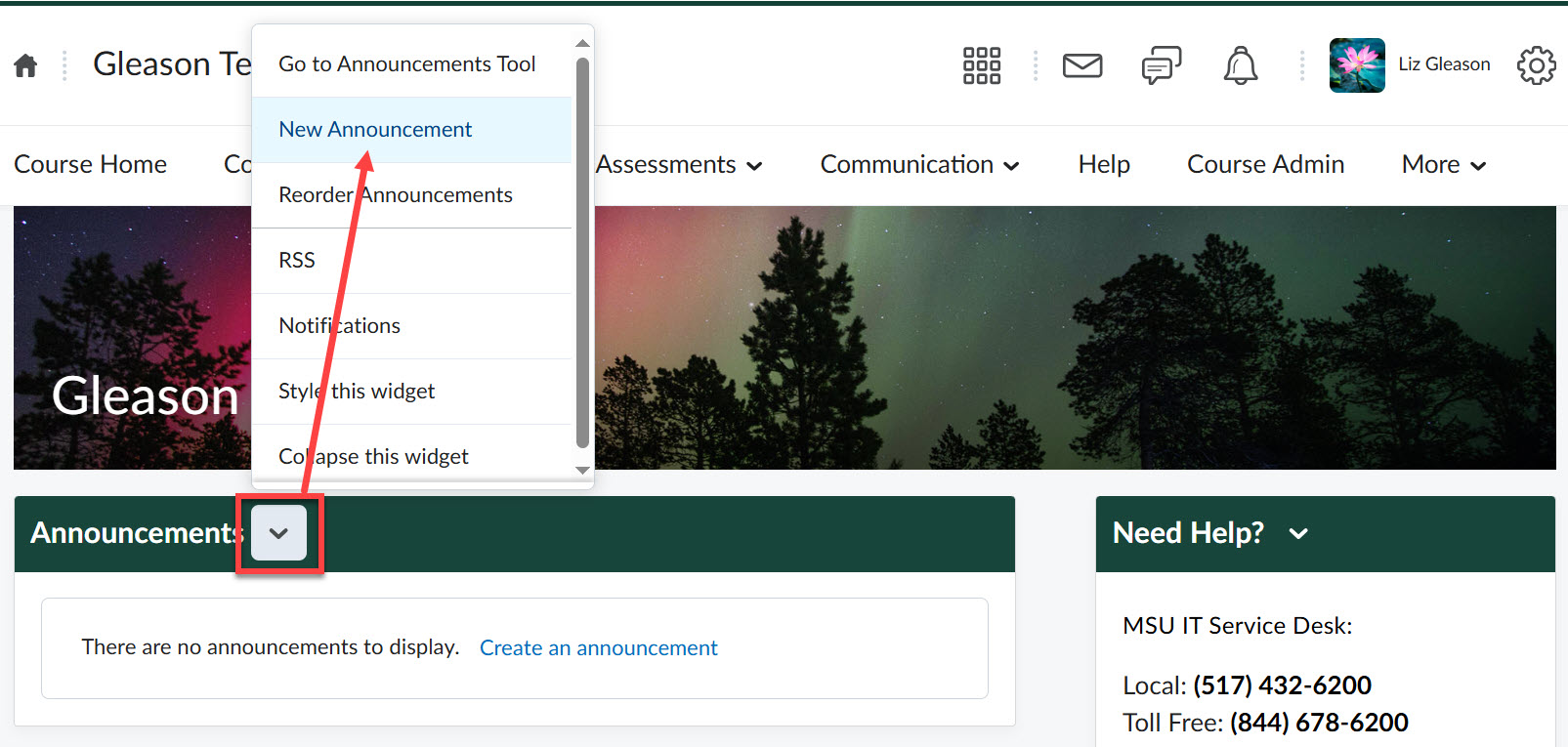Expand the Announcements widget dropdown arrow

coord(278,533)
